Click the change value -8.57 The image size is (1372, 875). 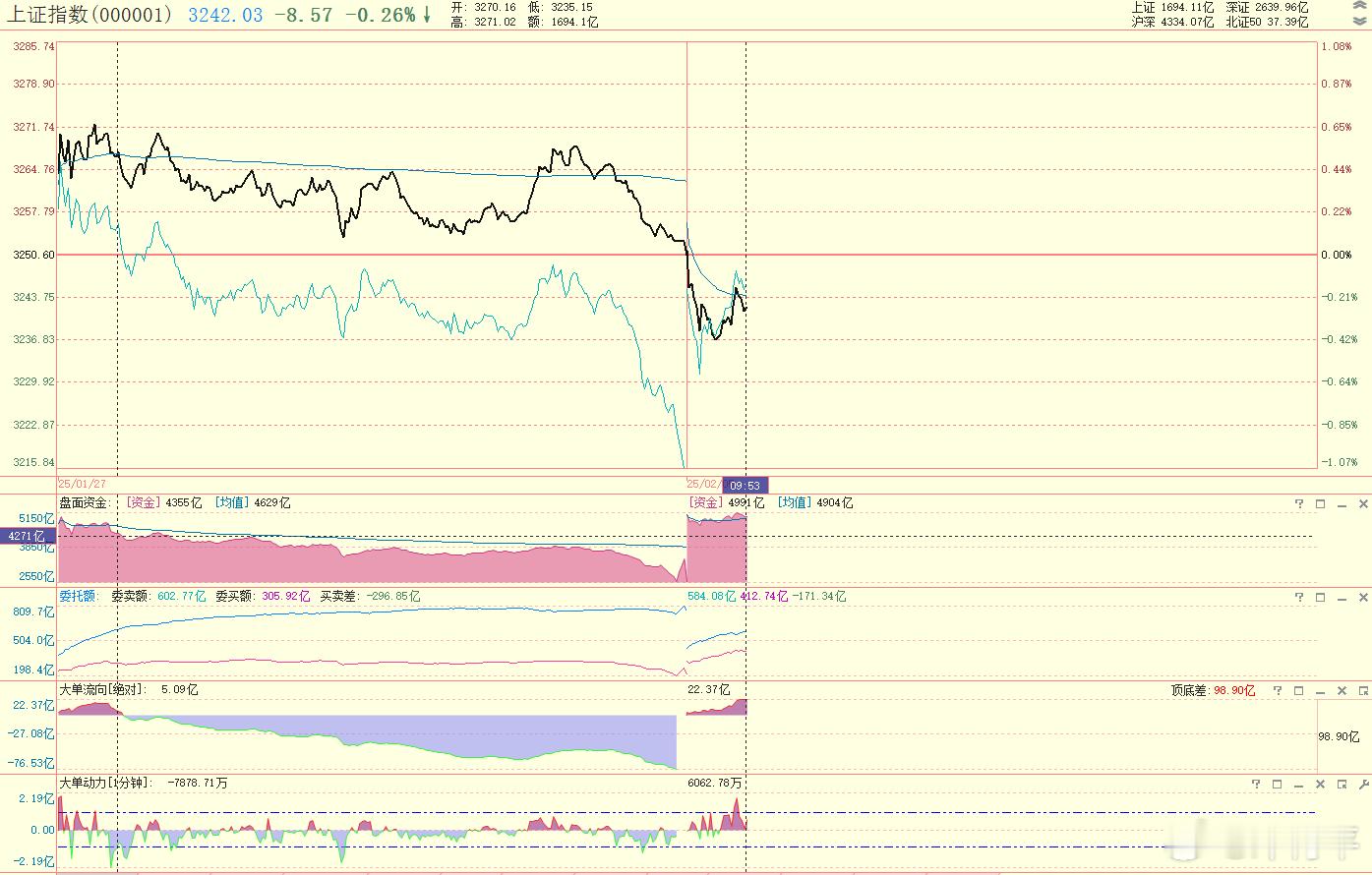[x=303, y=15]
